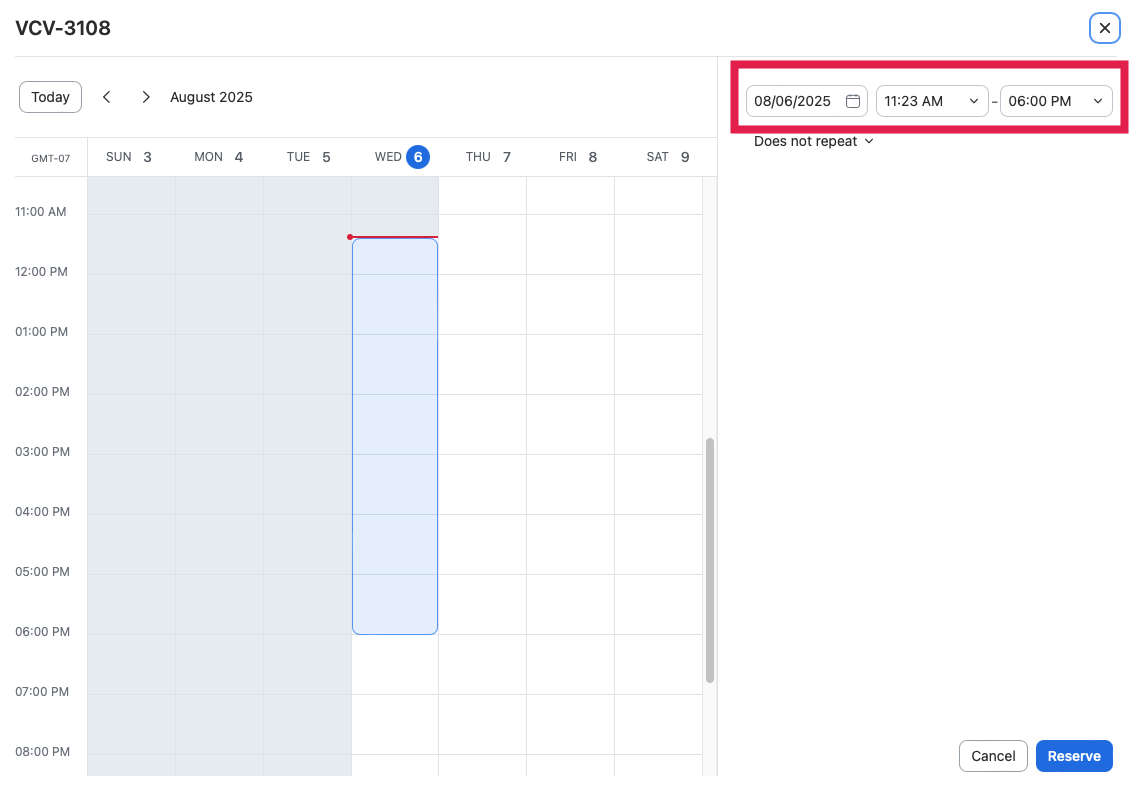Confirm booking with the Reserve button
Viewport: 1134px width, 795px height.
(1074, 756)
